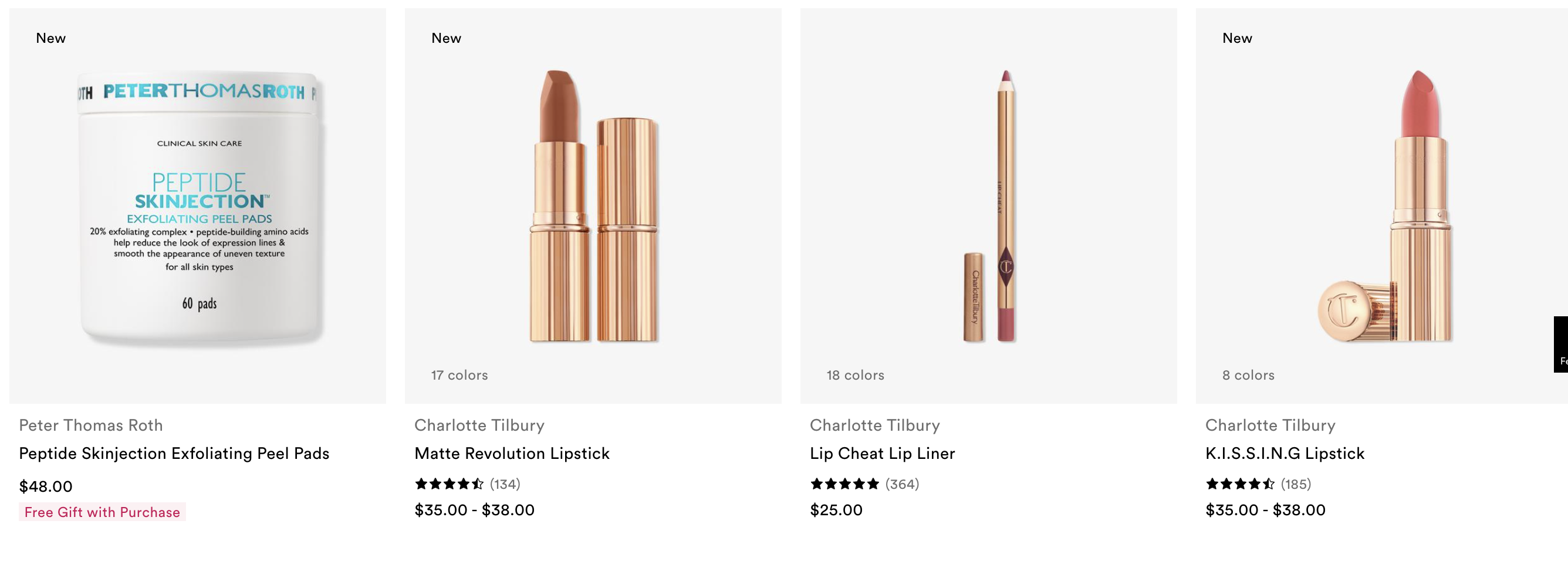Click the 17 colors label
The image size is (1568, 561).
click(x=459, y=376)
